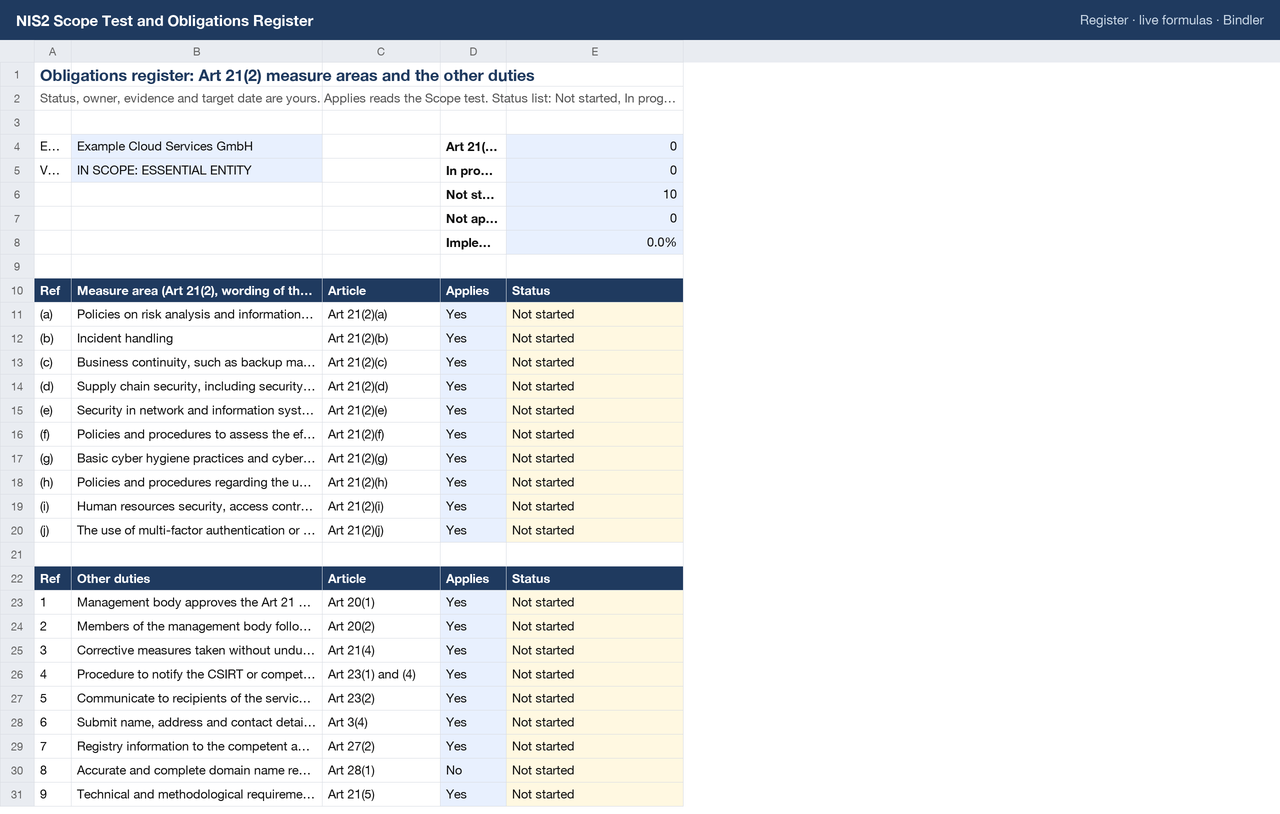Image resolution: width=1280 pixels, height=814 pixels.
Task: Click cell 'Incident handling'
Action: pos(196,339)
